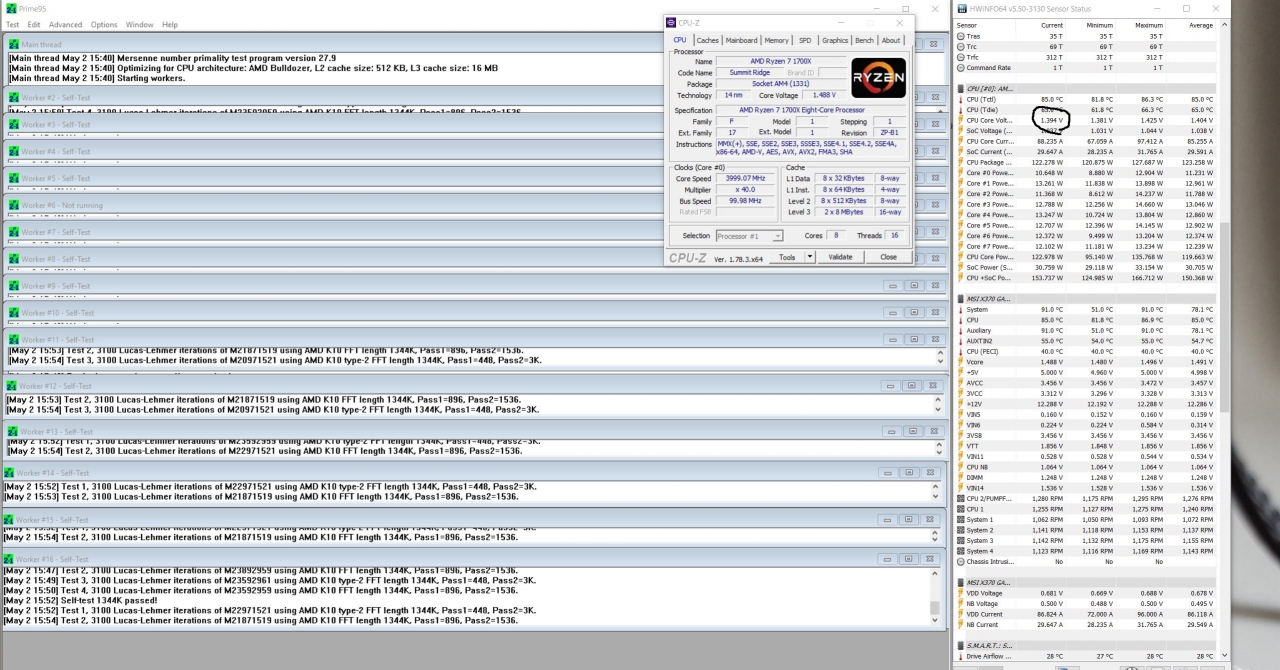
Task: Switch to the Memory tab in CPU-Z
Action: click(776, 40)
